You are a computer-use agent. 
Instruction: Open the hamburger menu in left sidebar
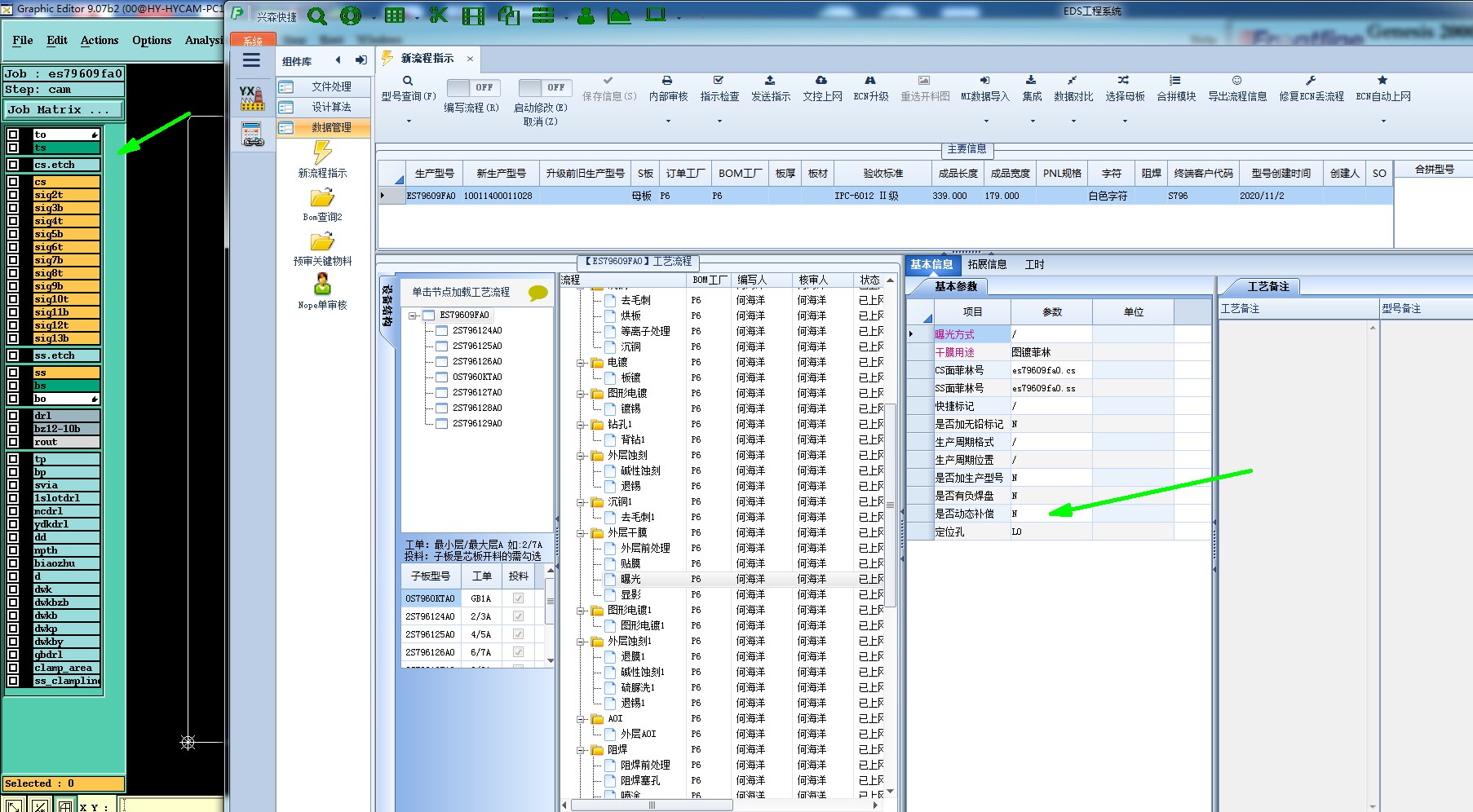click(x=251, y=60)
